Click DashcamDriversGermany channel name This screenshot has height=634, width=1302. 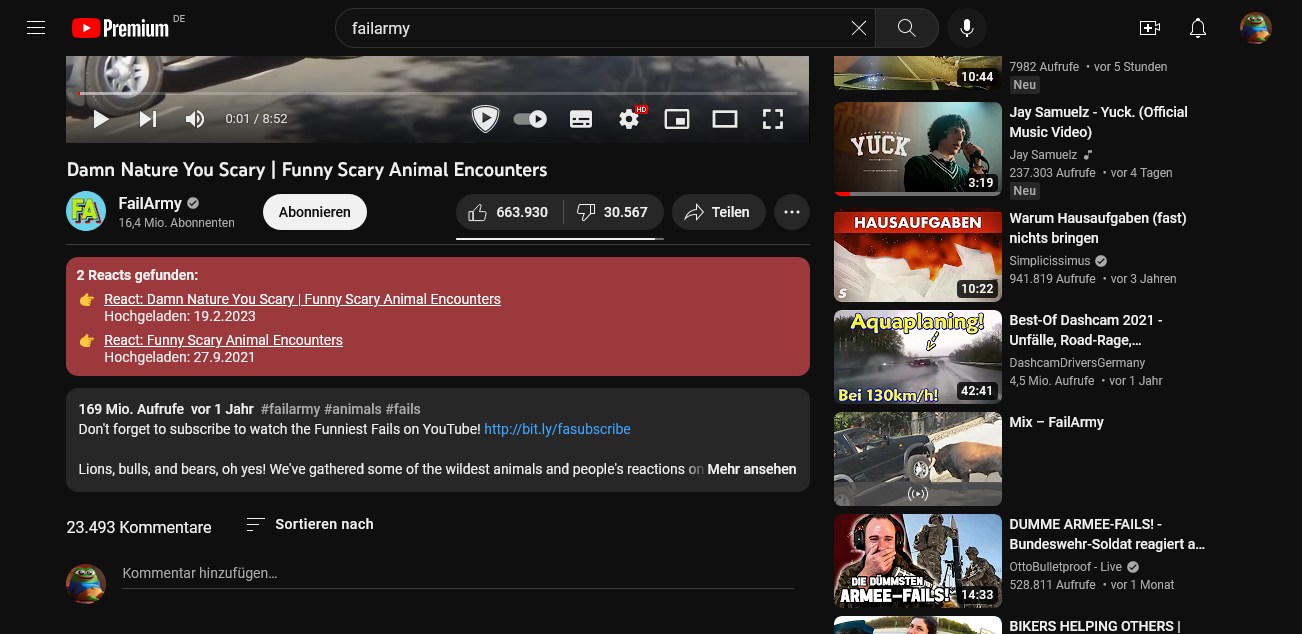tap(1077, 363)
